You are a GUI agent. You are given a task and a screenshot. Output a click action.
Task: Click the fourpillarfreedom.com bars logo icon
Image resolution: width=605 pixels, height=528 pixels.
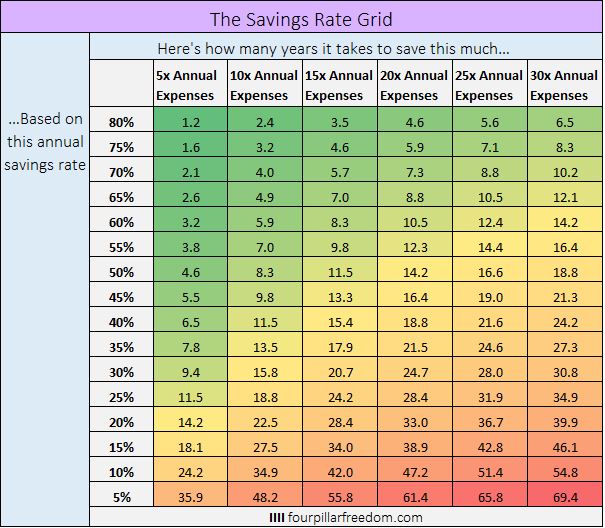[x=277, y=518]
